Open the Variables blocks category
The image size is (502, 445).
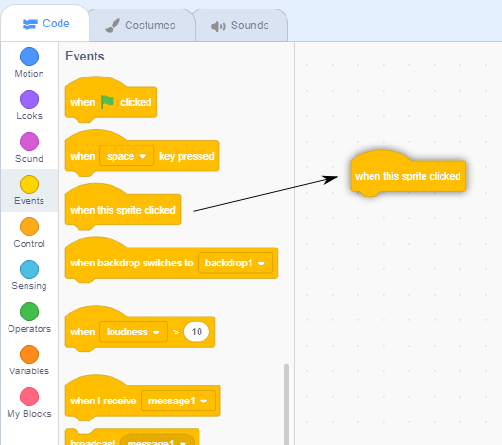point(29,360)
